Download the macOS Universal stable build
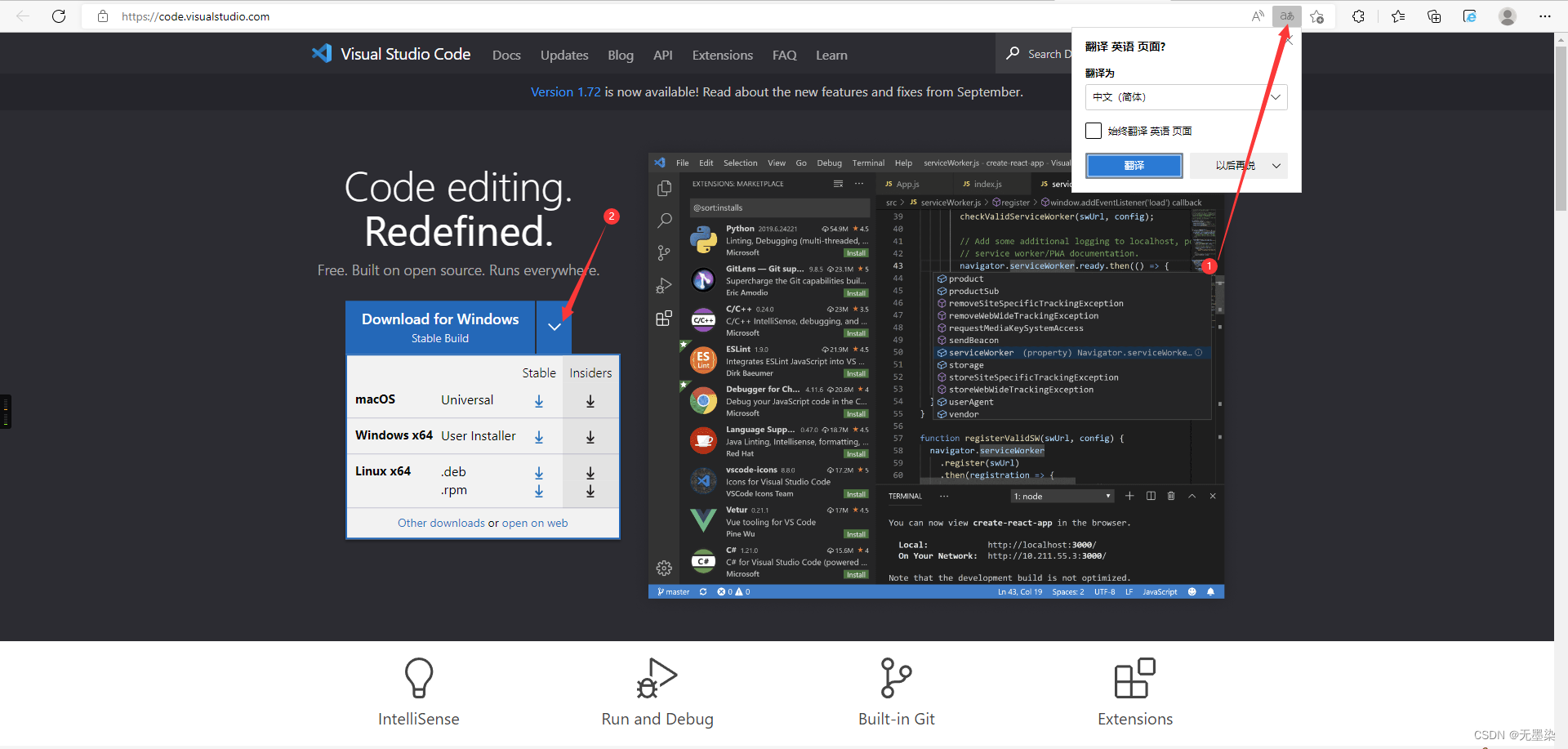 [539, 401]
